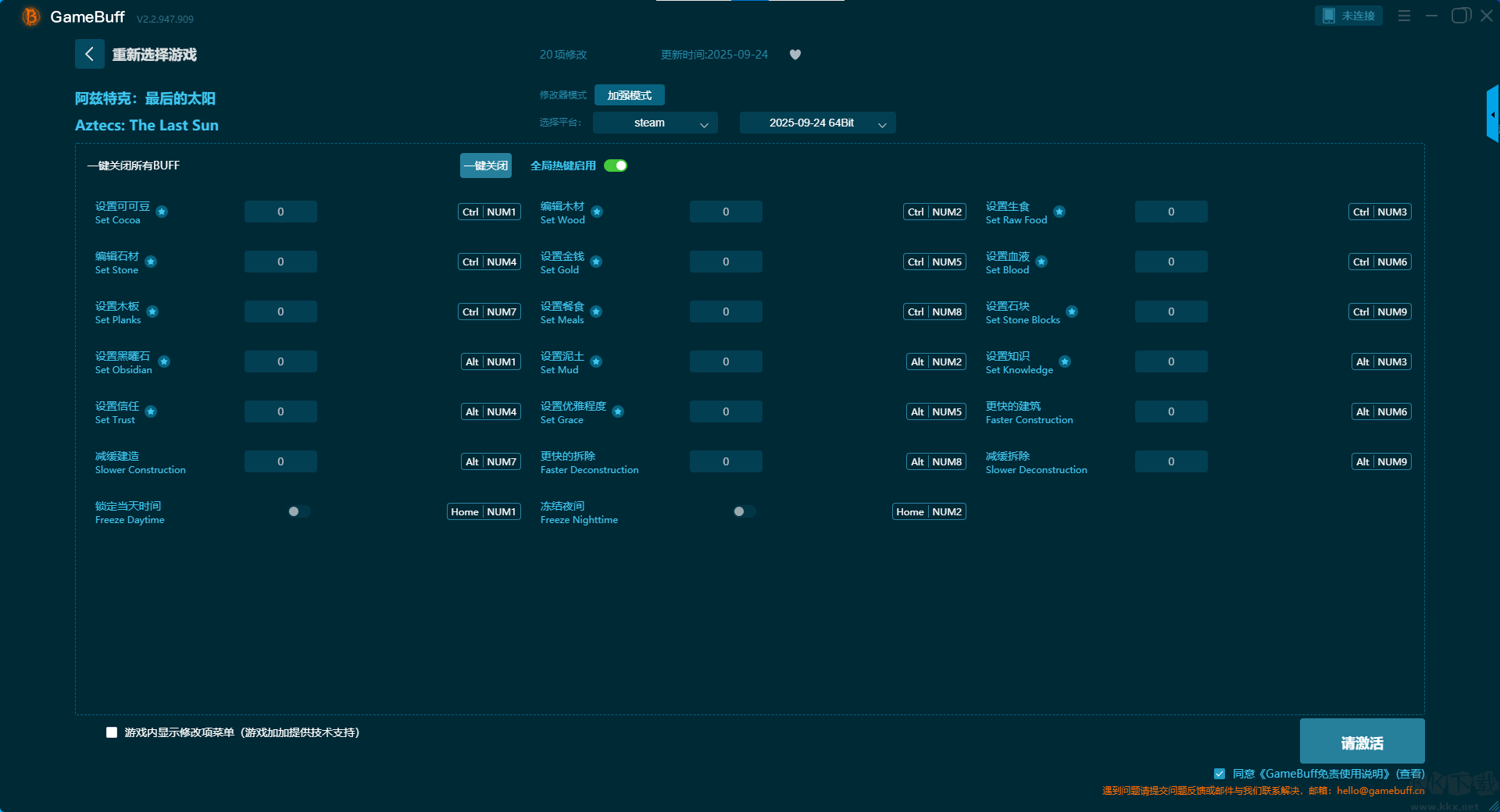Click the 'Aztecs: The Last Sun' title text
This screenshot has height=812, width=1500.
tap(147, 125)
